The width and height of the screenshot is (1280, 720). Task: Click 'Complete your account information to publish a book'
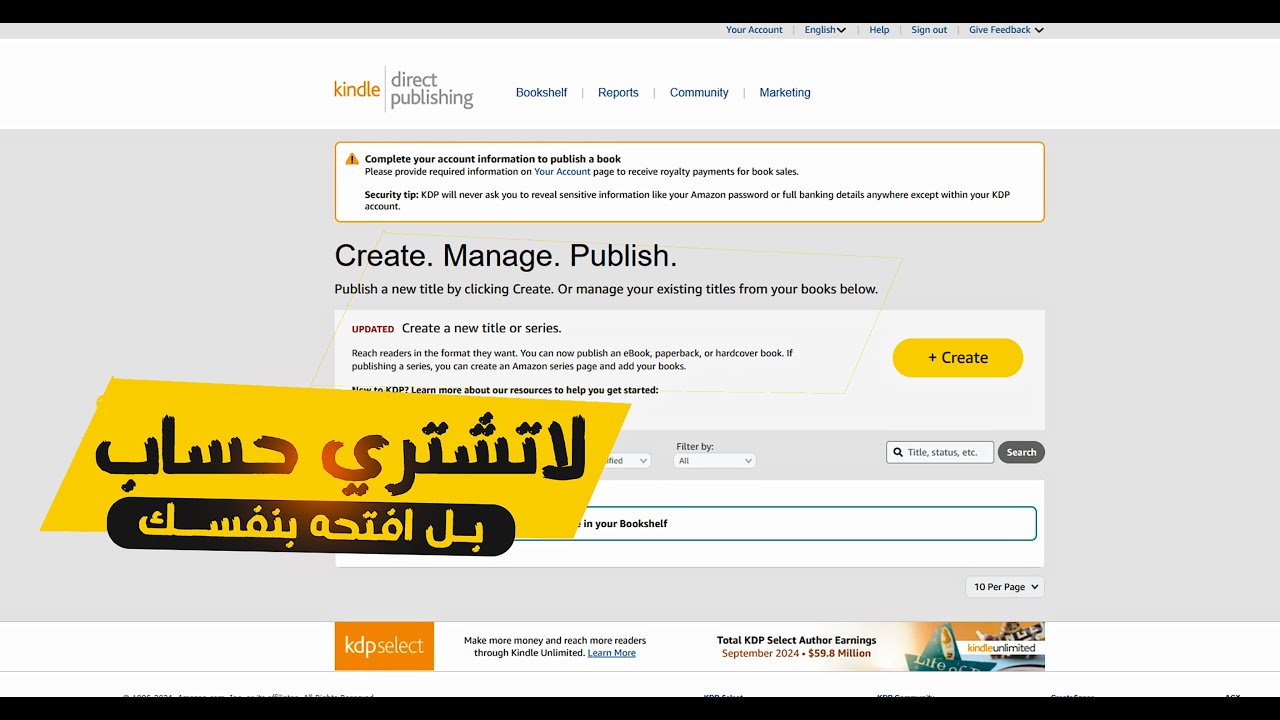(x=493, y=159)
